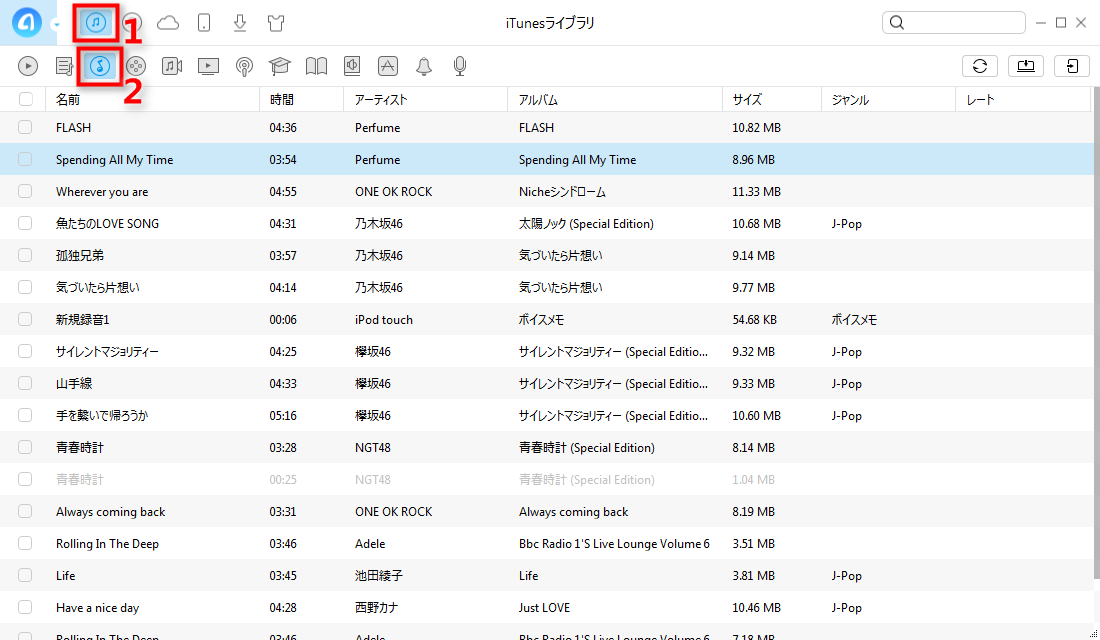Click genre cell ボイスメモ
This screenshot has width=1100, height=640.
pyautogui.click(x=854, y=319)
